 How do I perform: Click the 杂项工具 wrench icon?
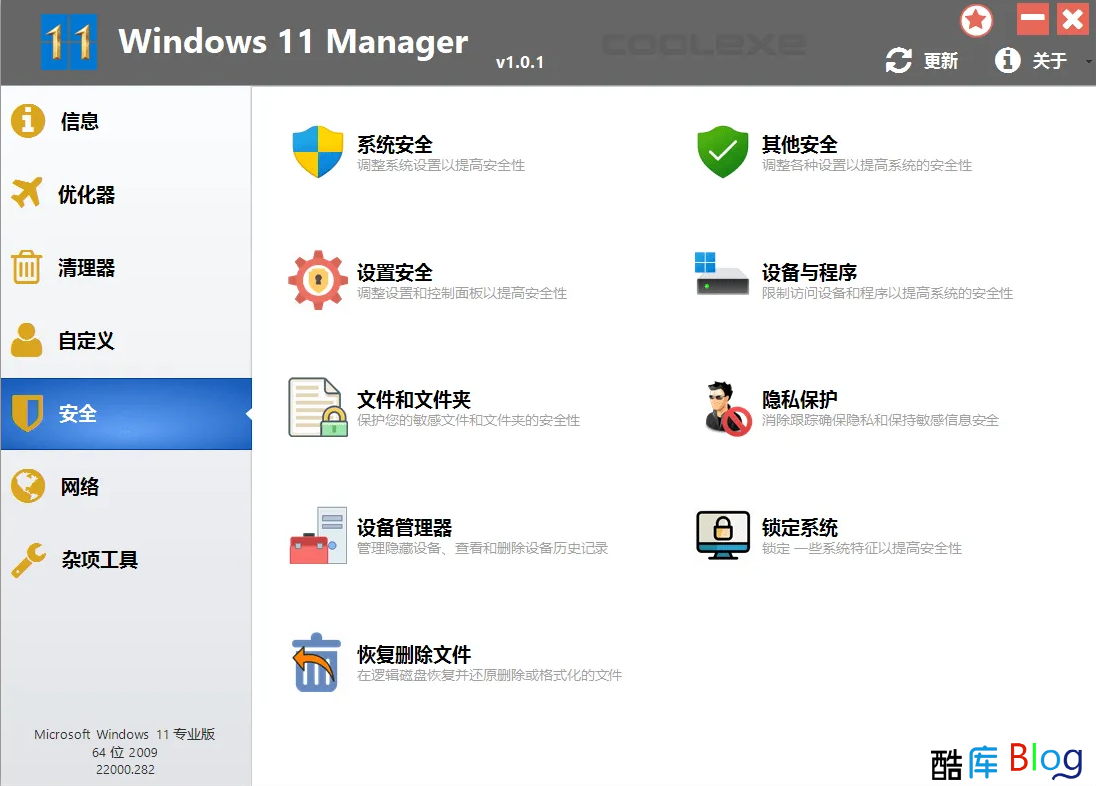coord(29,559)
